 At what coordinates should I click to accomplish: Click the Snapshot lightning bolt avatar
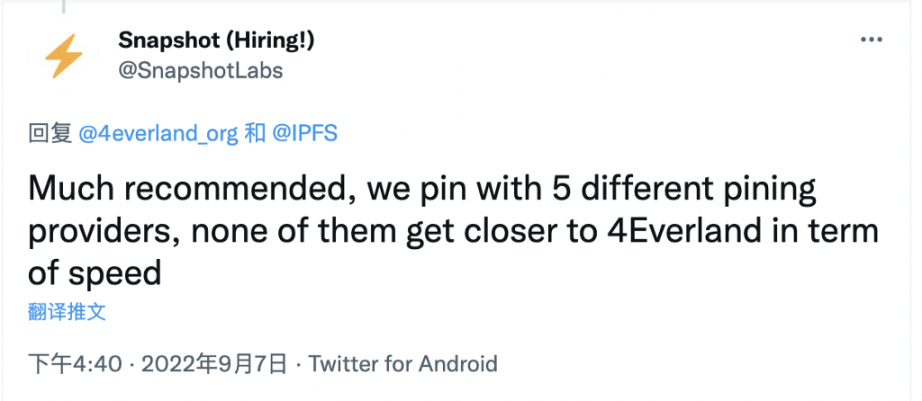click(64, 56)
